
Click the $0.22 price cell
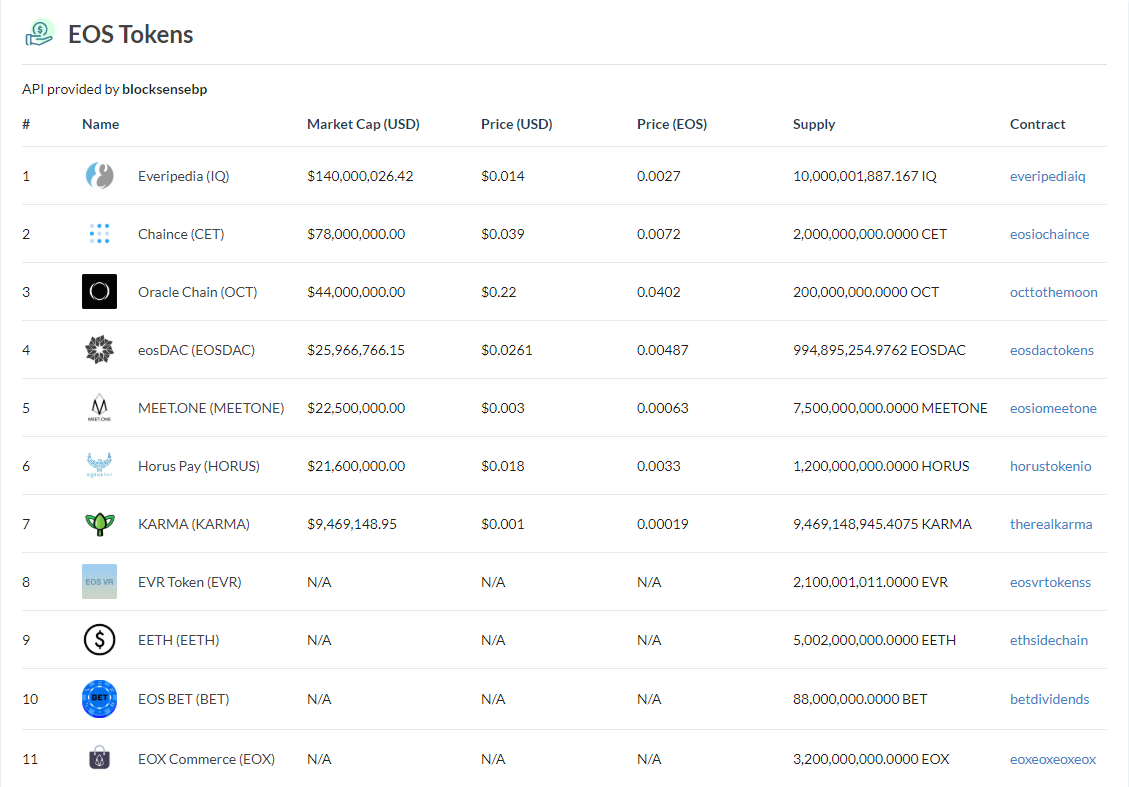click(x=498, y=292)
